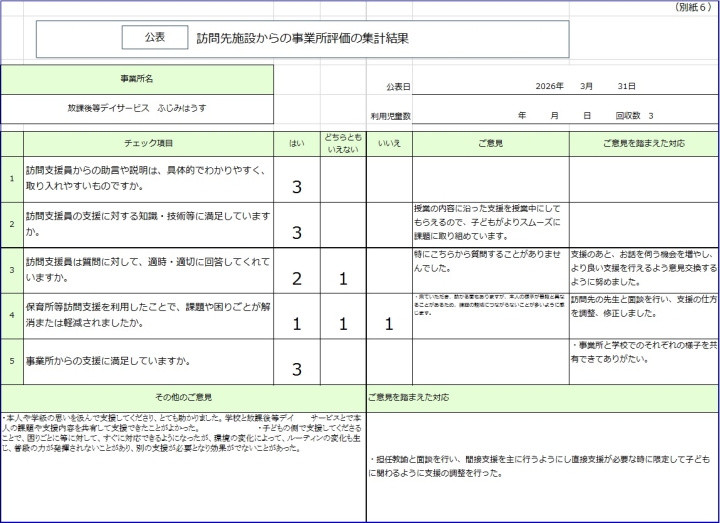
Task: Select the 事業所名 header cell
Action: pos(137,79)
